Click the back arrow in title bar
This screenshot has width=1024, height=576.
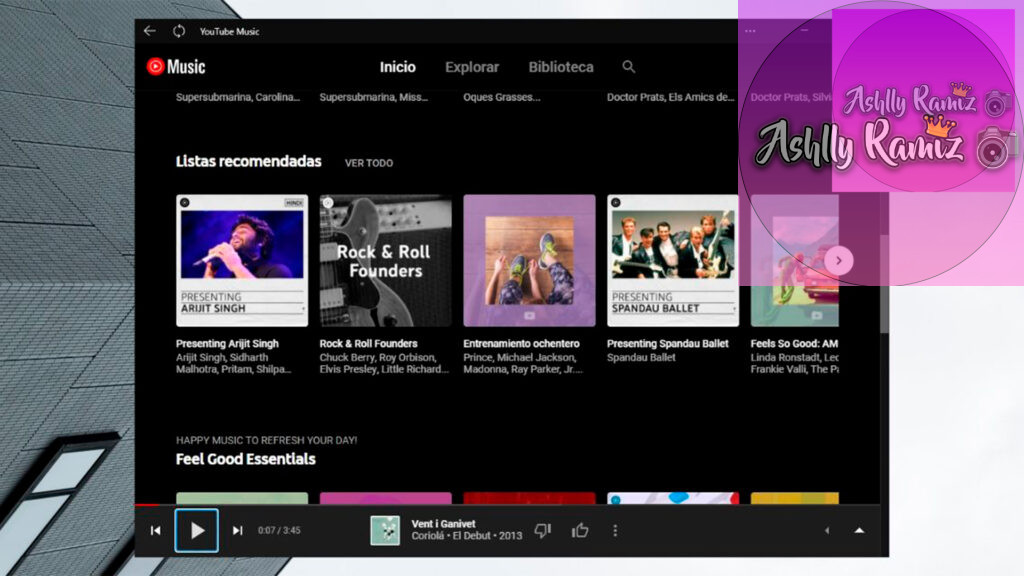pos(149,31)
